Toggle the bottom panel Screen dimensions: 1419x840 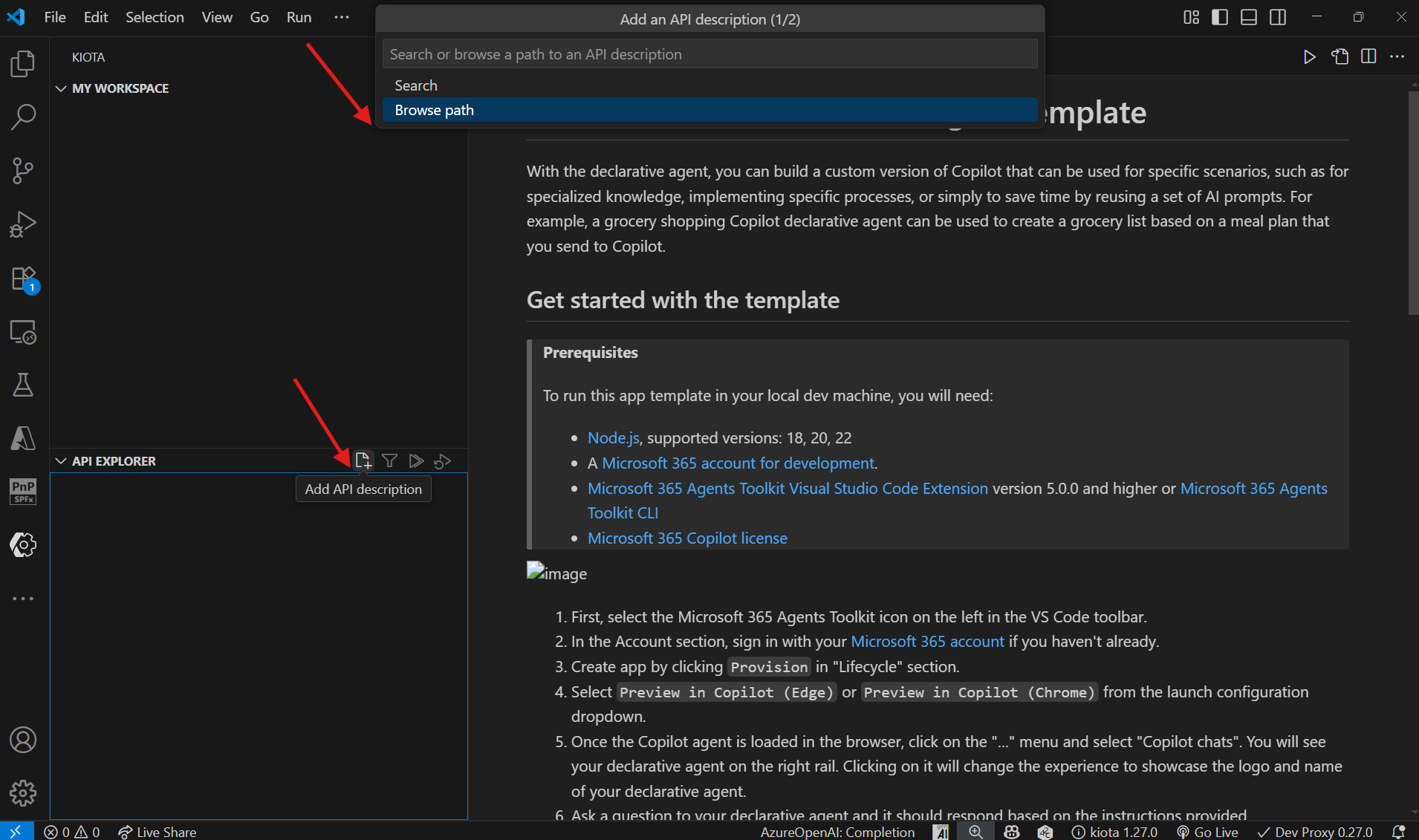pyautogui.click(x=1249, y=17)
